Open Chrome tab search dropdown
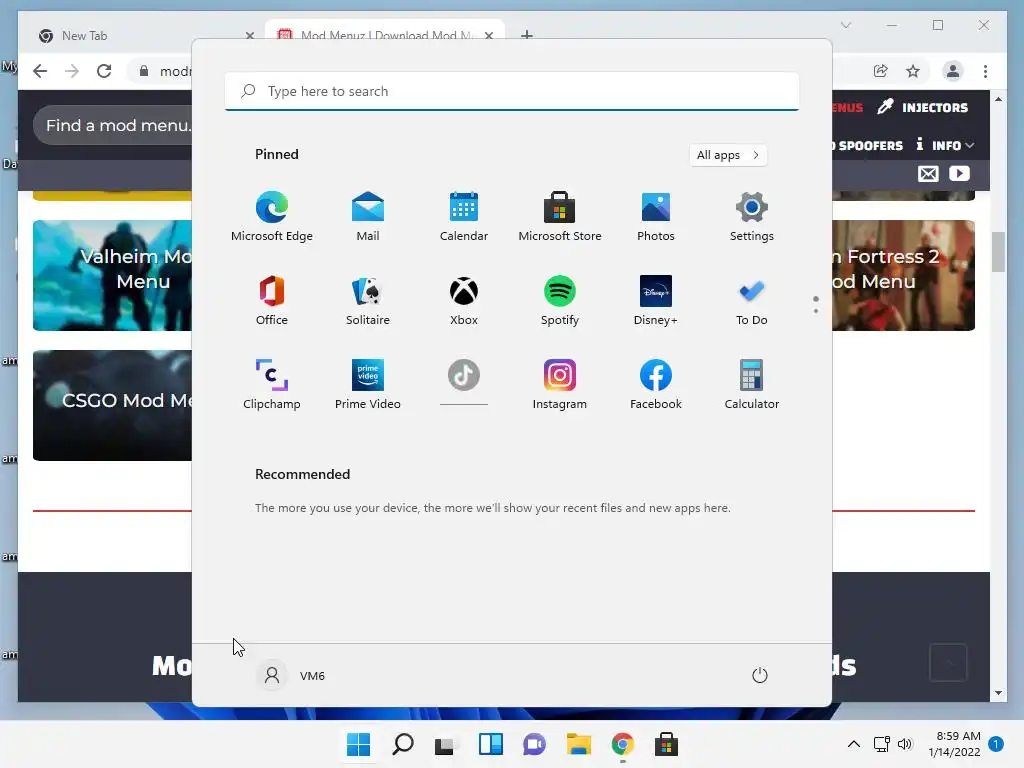 click(846, 25)
